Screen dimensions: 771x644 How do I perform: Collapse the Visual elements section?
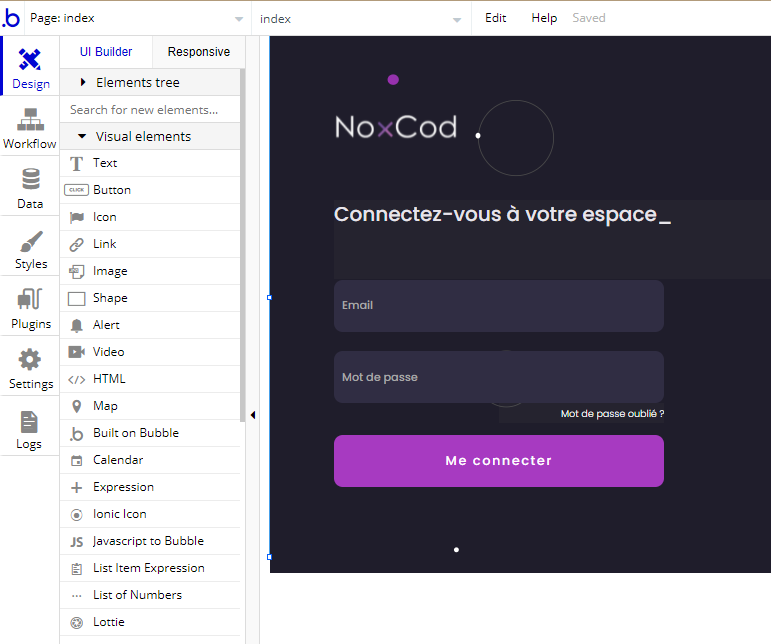[x=142, y=137]
